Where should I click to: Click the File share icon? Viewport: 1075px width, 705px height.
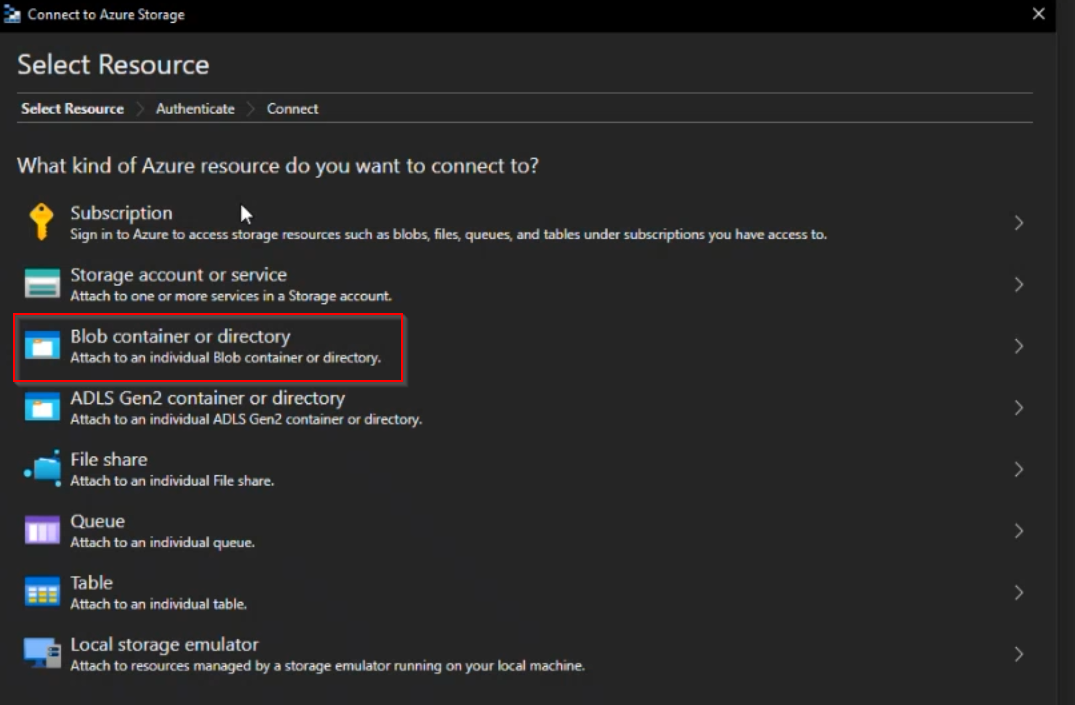click(x=42, y=469)
